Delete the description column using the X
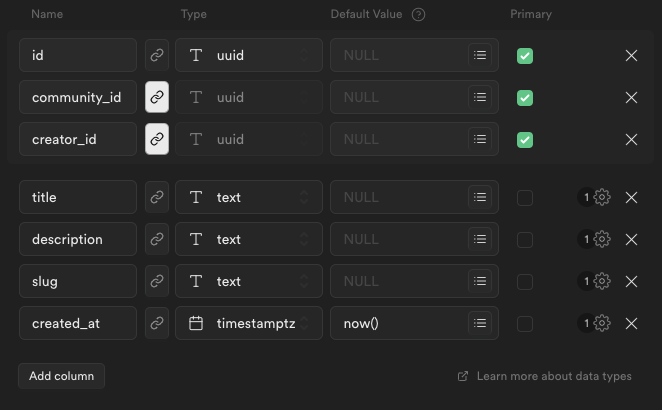This screenshot has width=662, height=410. click(x=631, y=239)
